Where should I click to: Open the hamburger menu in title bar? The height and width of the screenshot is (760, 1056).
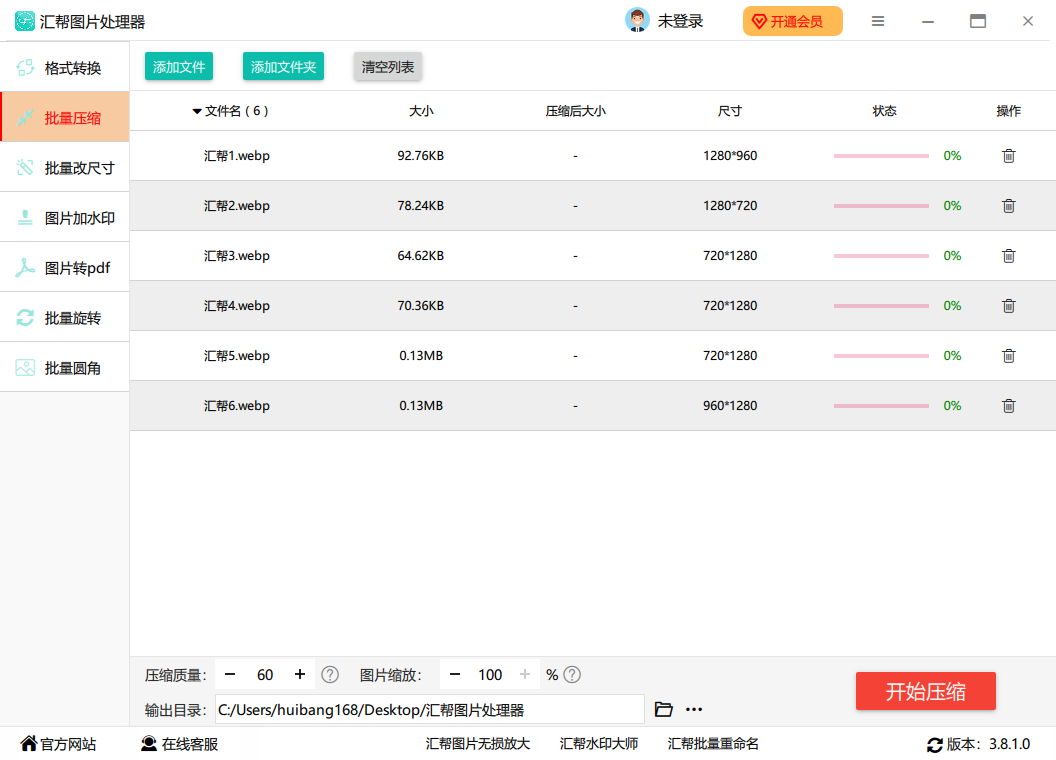pyautogui.click(x=878, y=21)
